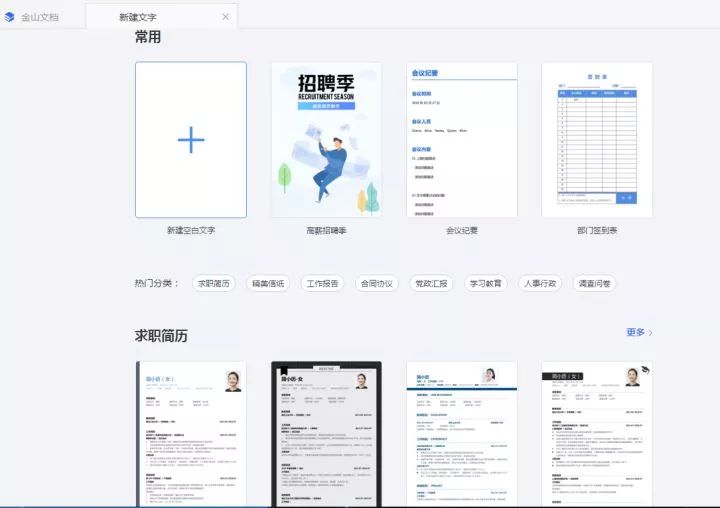Viewport: 720px width, 508px height.
Task: Switch to the 金山文档 tab
Action: (x=39, y=17)
